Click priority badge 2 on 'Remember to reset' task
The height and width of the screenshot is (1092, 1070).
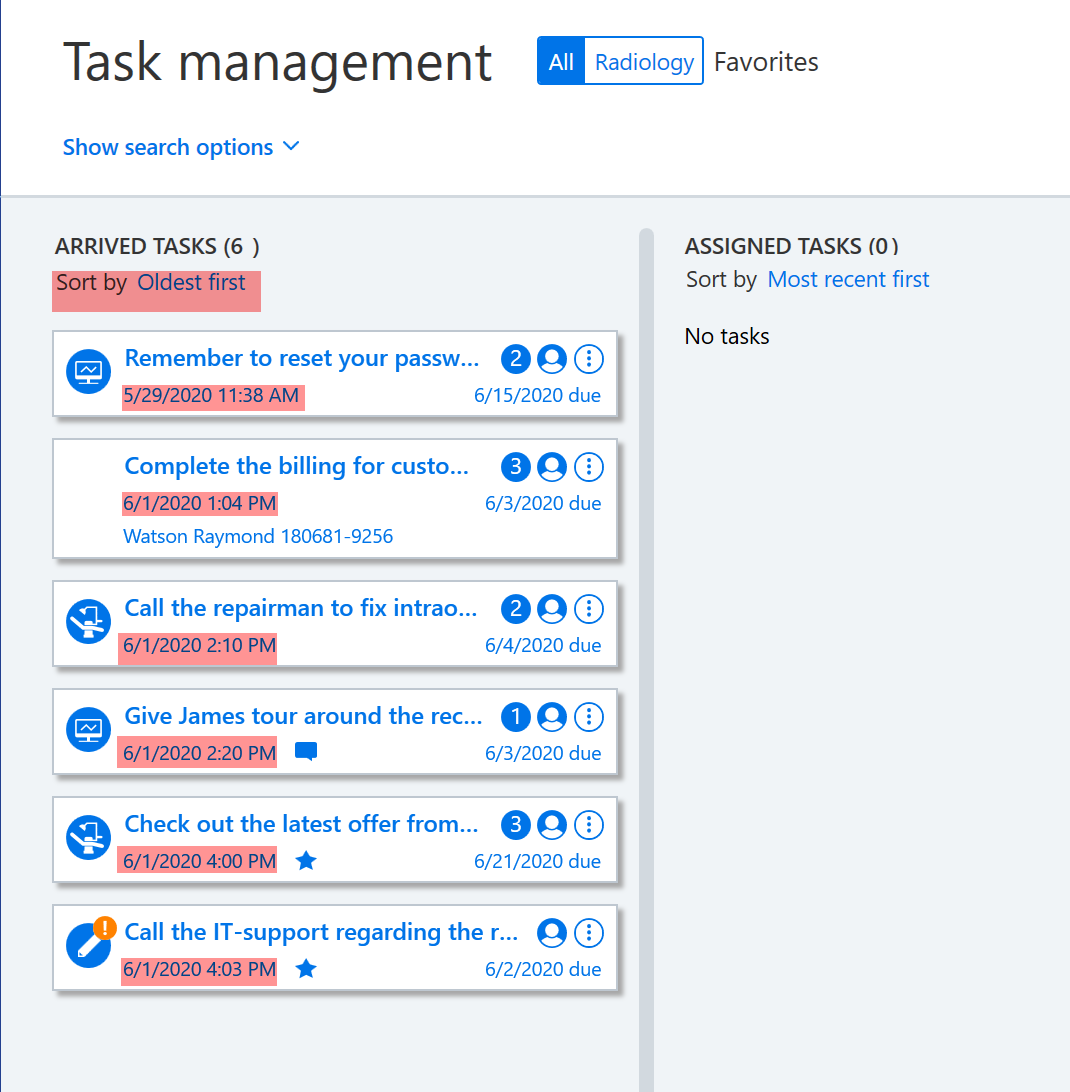coord(515,359)
